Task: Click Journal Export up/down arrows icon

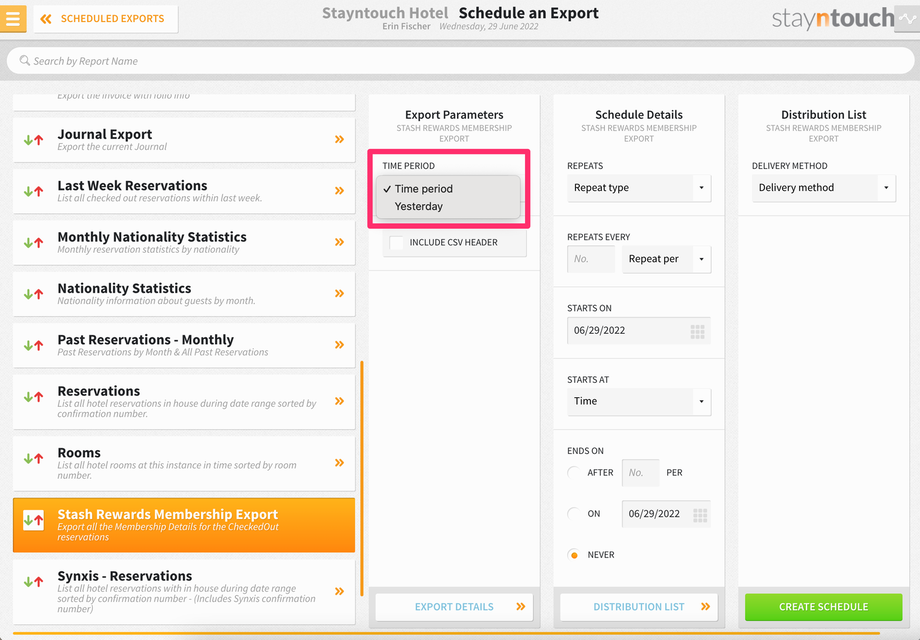Action: point(33,140)
